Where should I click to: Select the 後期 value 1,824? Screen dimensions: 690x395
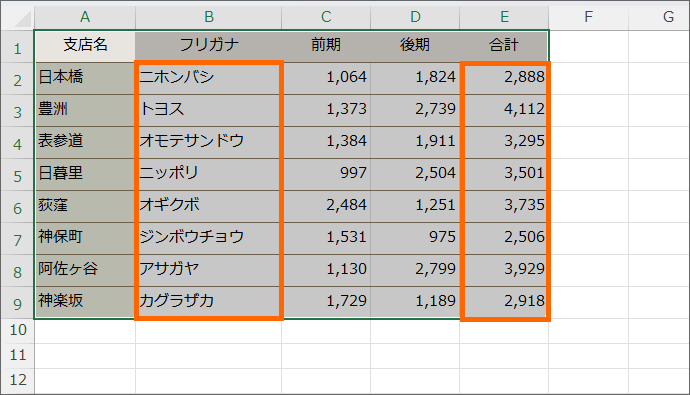415,79
